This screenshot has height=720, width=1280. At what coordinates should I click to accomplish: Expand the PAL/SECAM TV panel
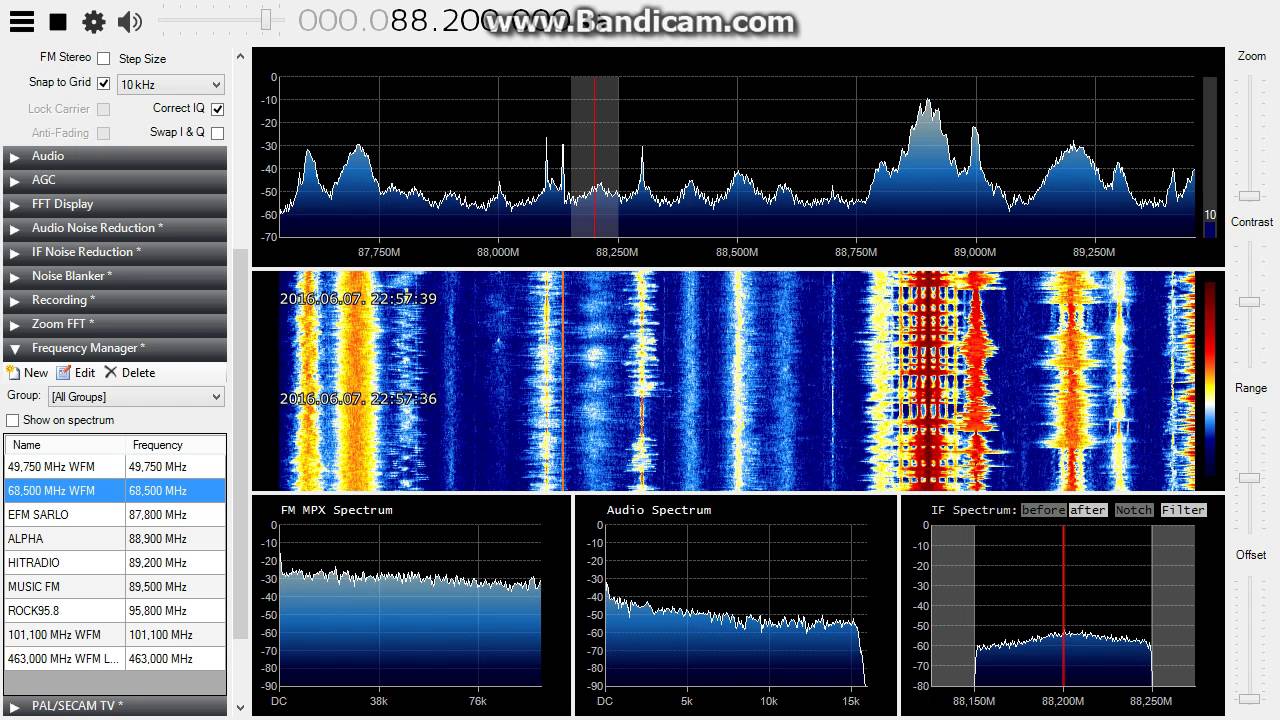[x=115, y=706]
